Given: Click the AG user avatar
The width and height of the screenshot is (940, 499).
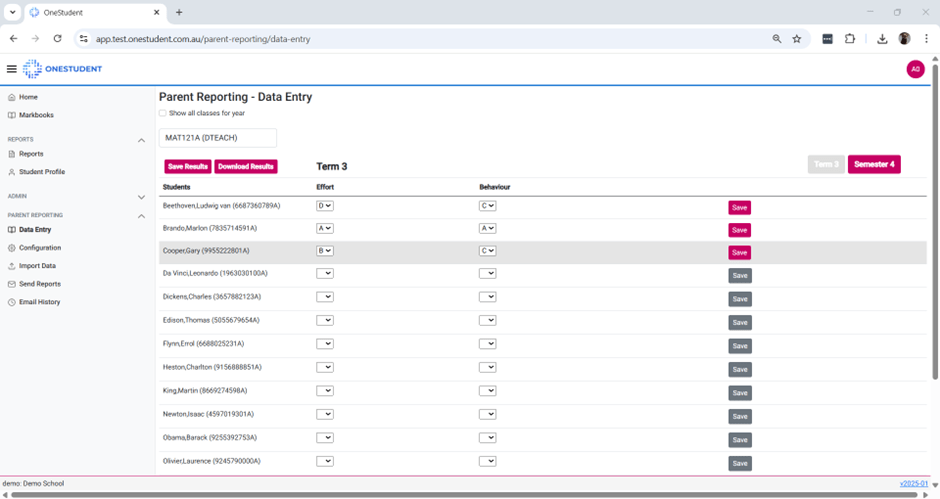Looking at the screenshot, I should click(914, 69).
